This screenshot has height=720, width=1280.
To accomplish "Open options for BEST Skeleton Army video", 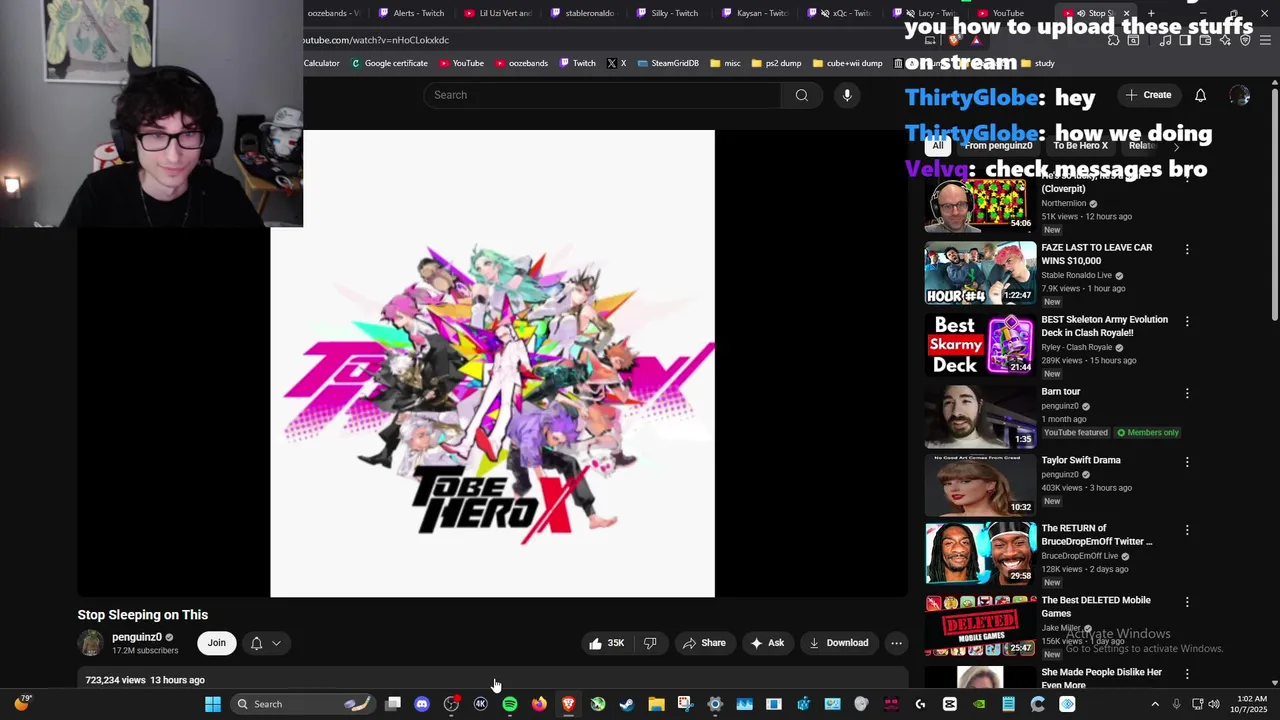I will click(x=1187, y=321).
